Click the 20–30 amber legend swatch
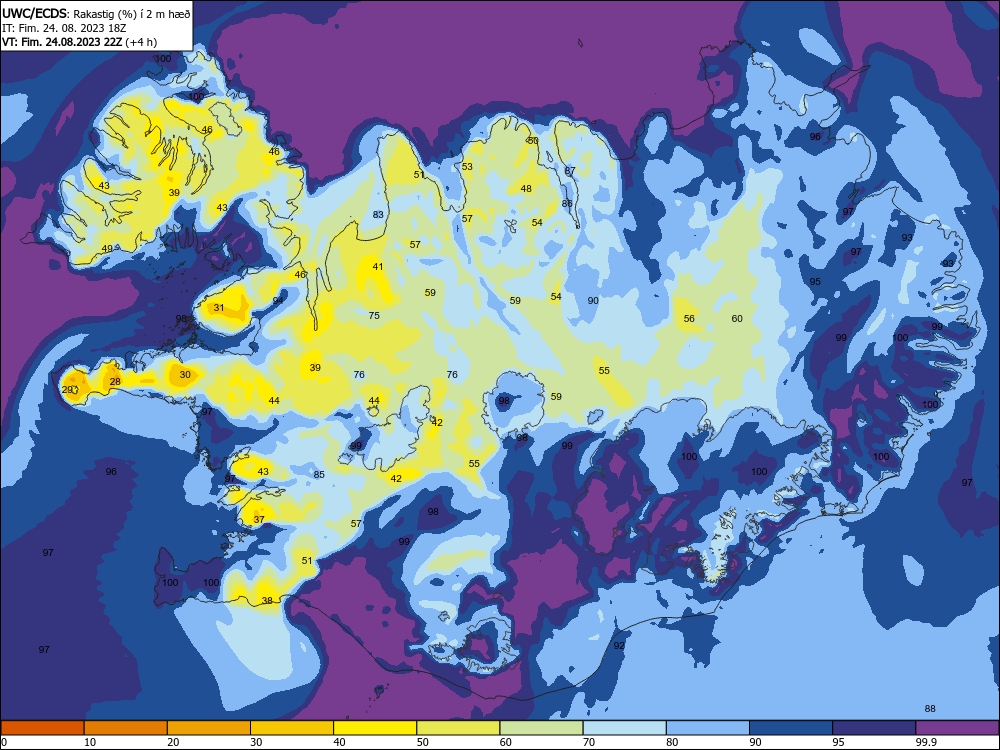Viewport: 1000px width, 750px height. (x=209, y=728)
